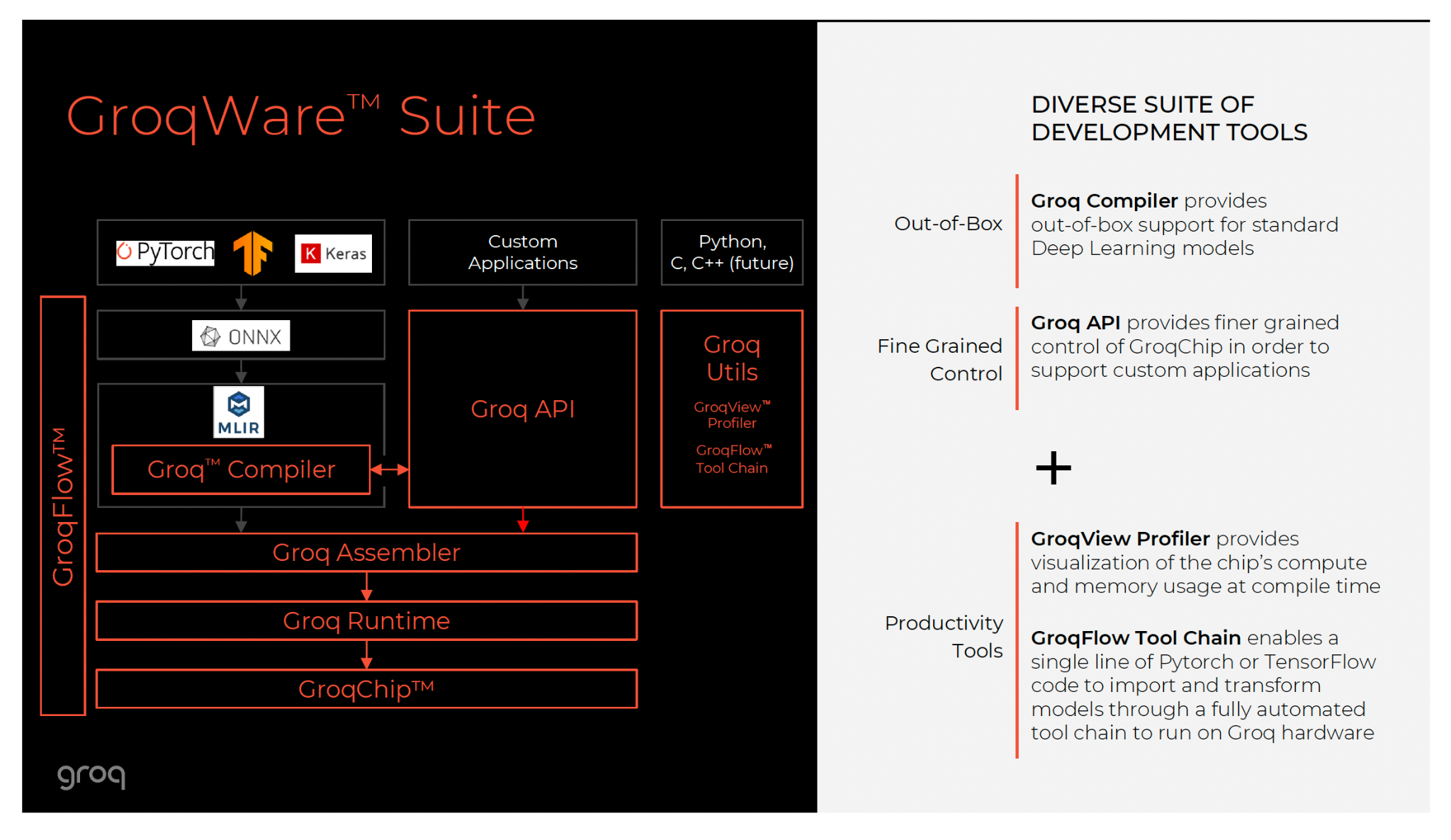
Task: Click the PyTorch logo
Action: (165, 252)
